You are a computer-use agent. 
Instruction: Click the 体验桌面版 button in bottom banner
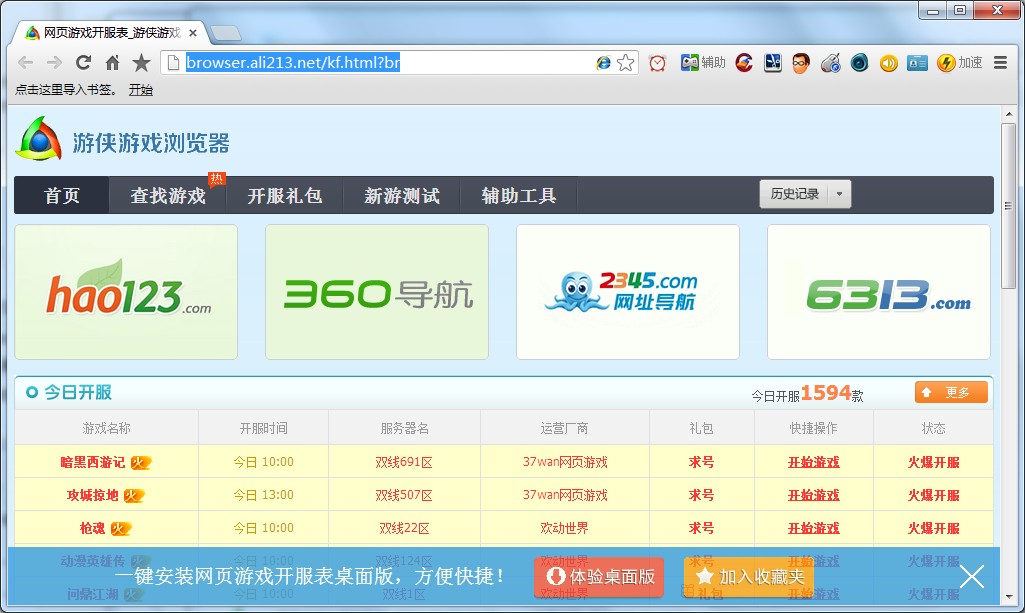point(598,577)
